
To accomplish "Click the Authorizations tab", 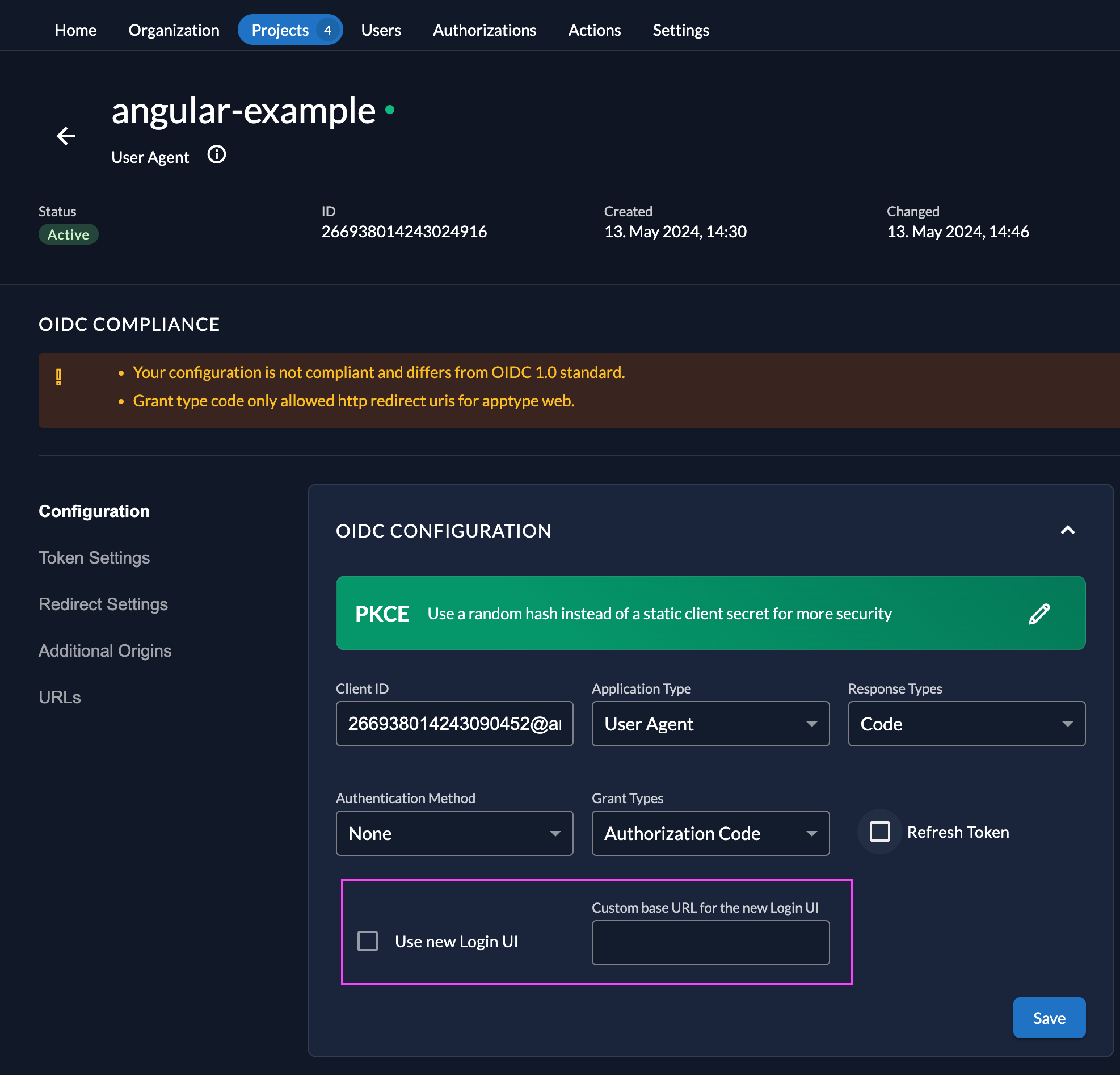I will click(x=484, y=29).
